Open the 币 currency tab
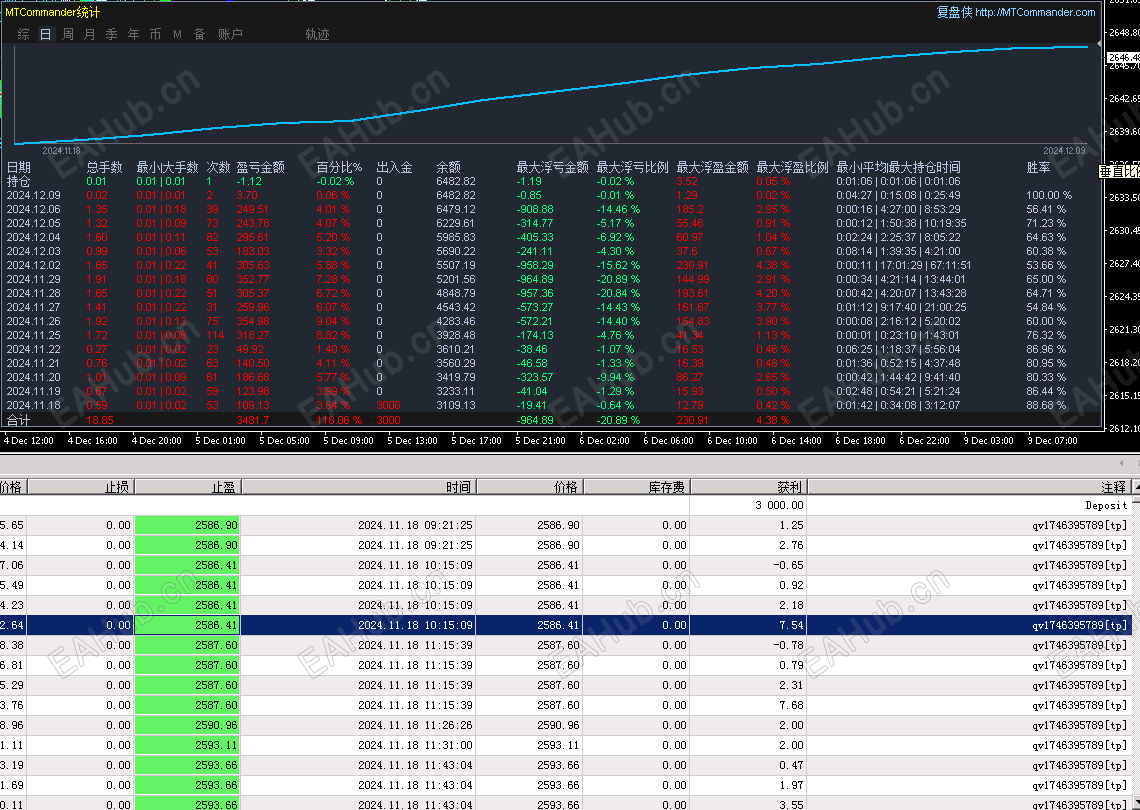1140x810 pixels. tap(155, 34)
